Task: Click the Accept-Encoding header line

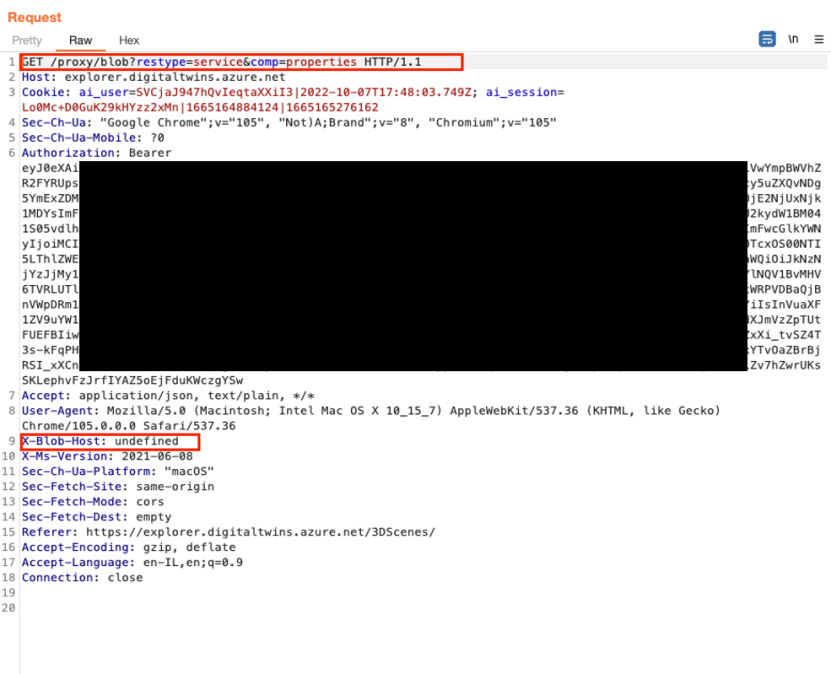Action: pos(129,547)
